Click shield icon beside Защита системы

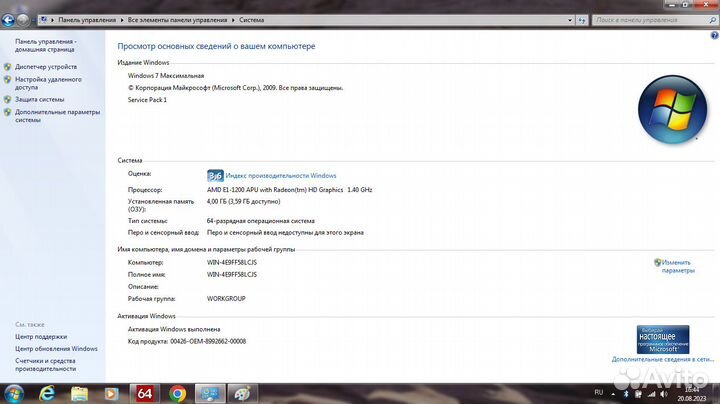click(7, 99)
